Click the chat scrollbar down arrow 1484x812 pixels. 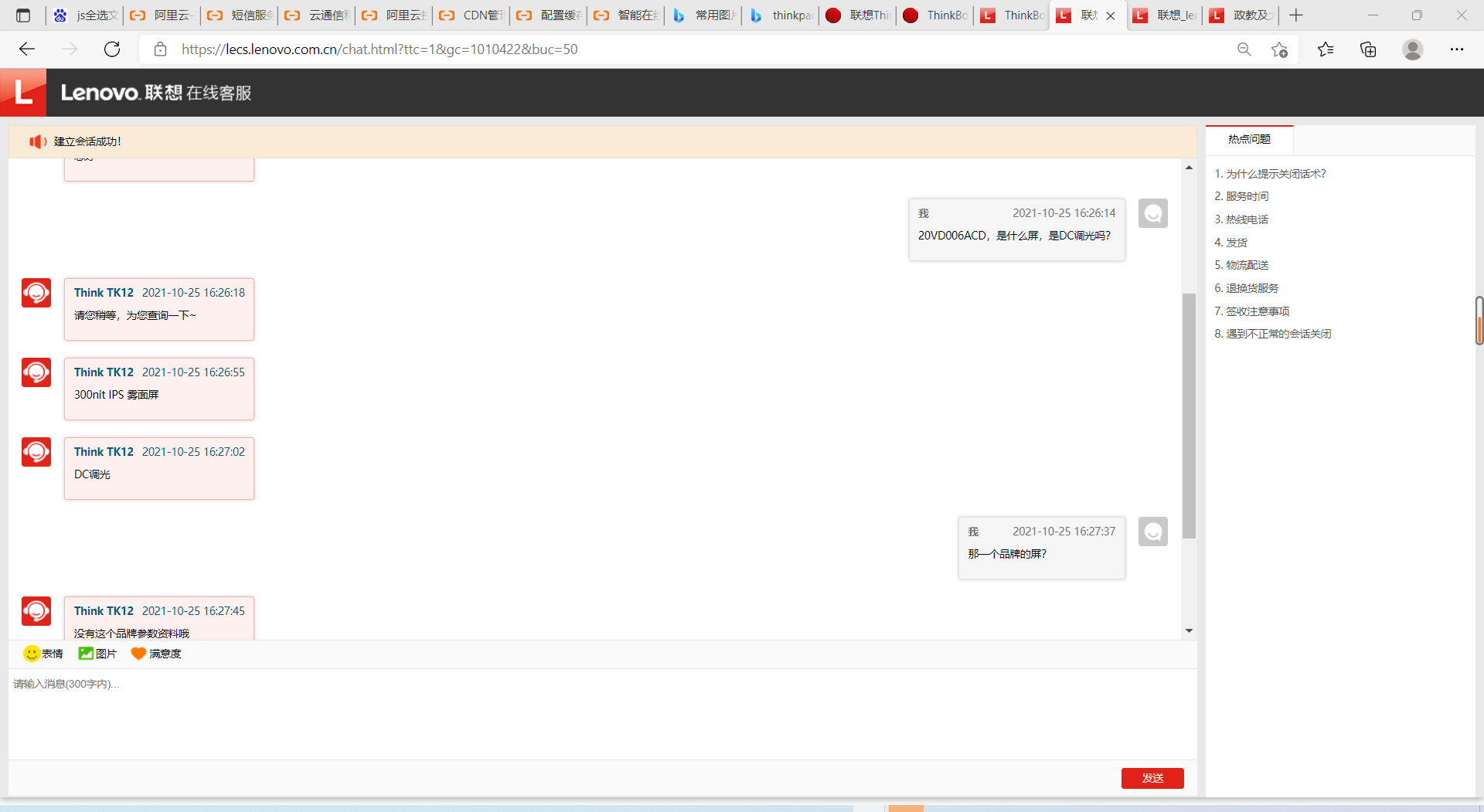coord(1189,630)
